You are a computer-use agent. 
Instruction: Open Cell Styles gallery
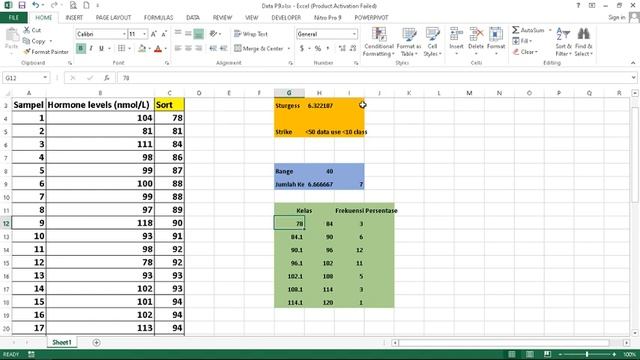(x=432, y=42)
